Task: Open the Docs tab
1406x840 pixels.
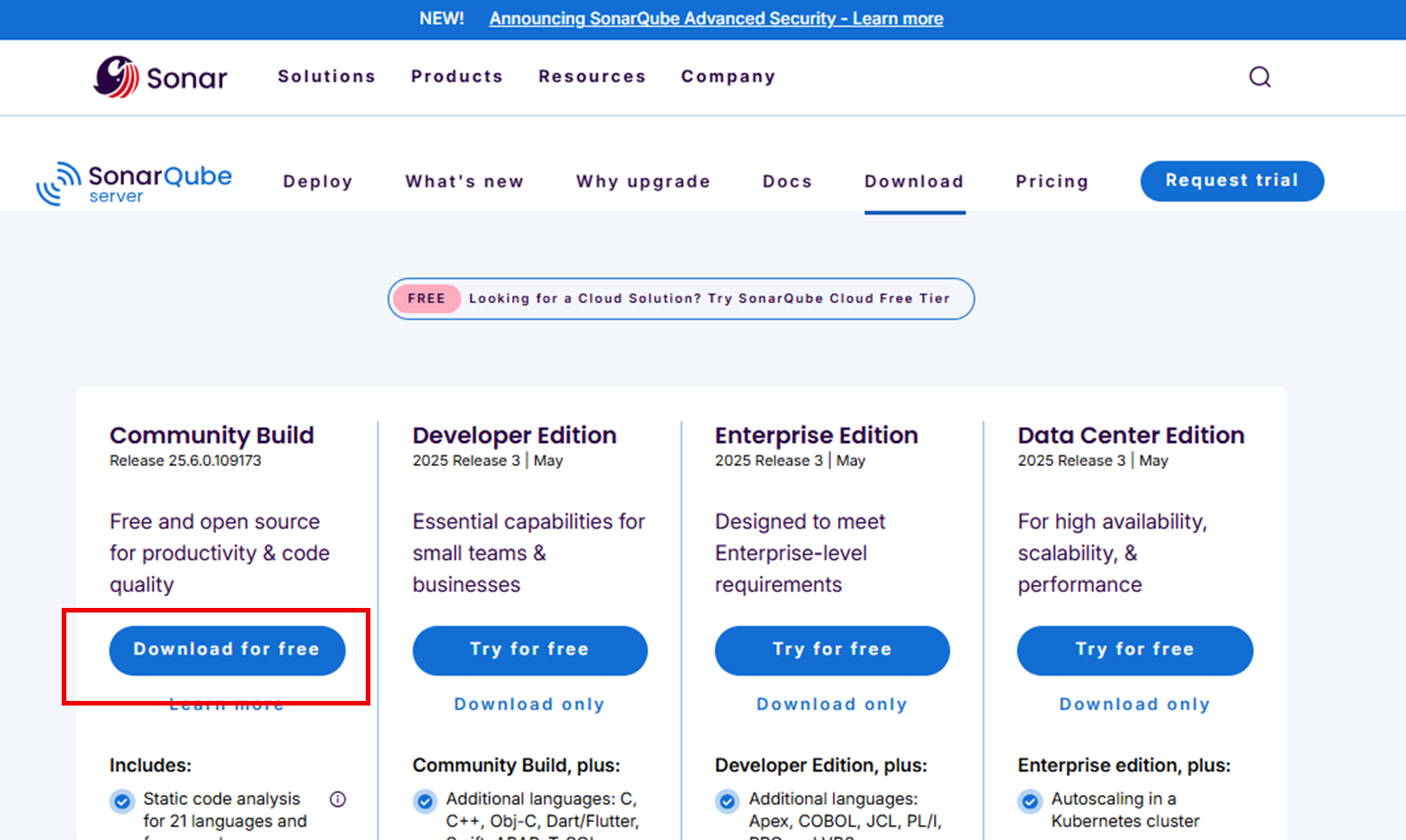Action: 788,181
